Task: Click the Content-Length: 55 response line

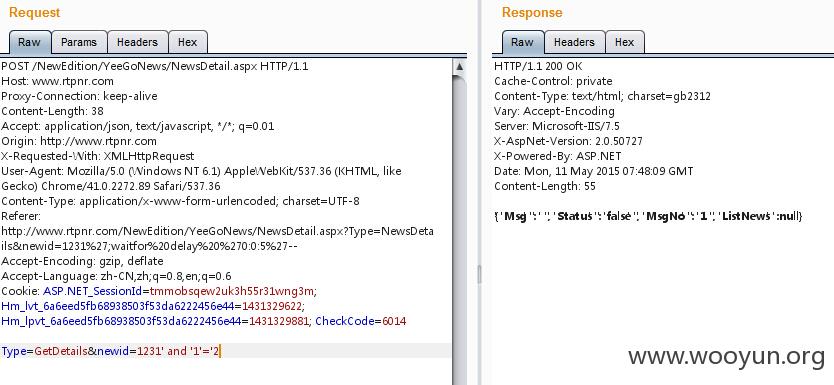Action: [545, 186]
